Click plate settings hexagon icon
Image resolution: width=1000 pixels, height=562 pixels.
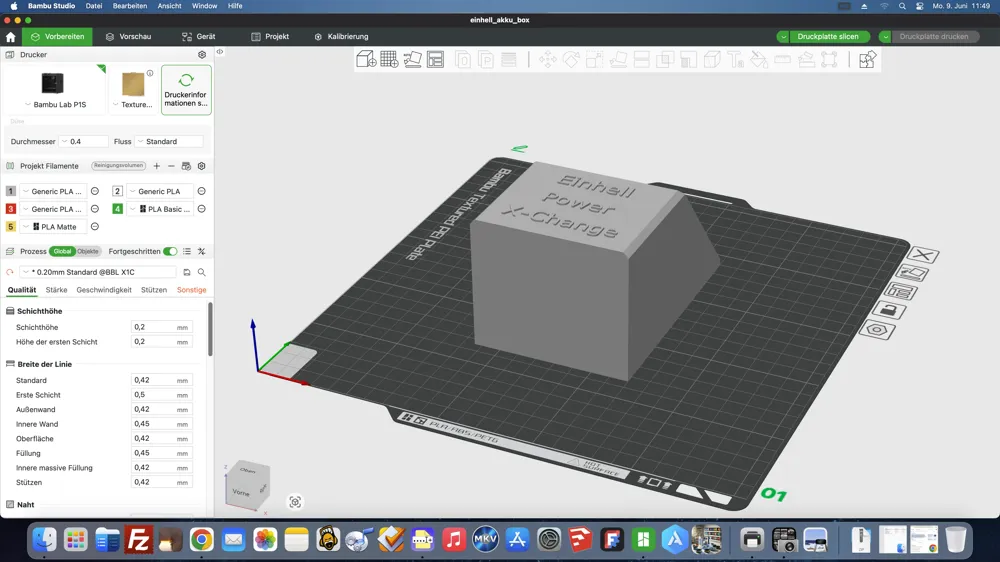[x=877, y=330]
